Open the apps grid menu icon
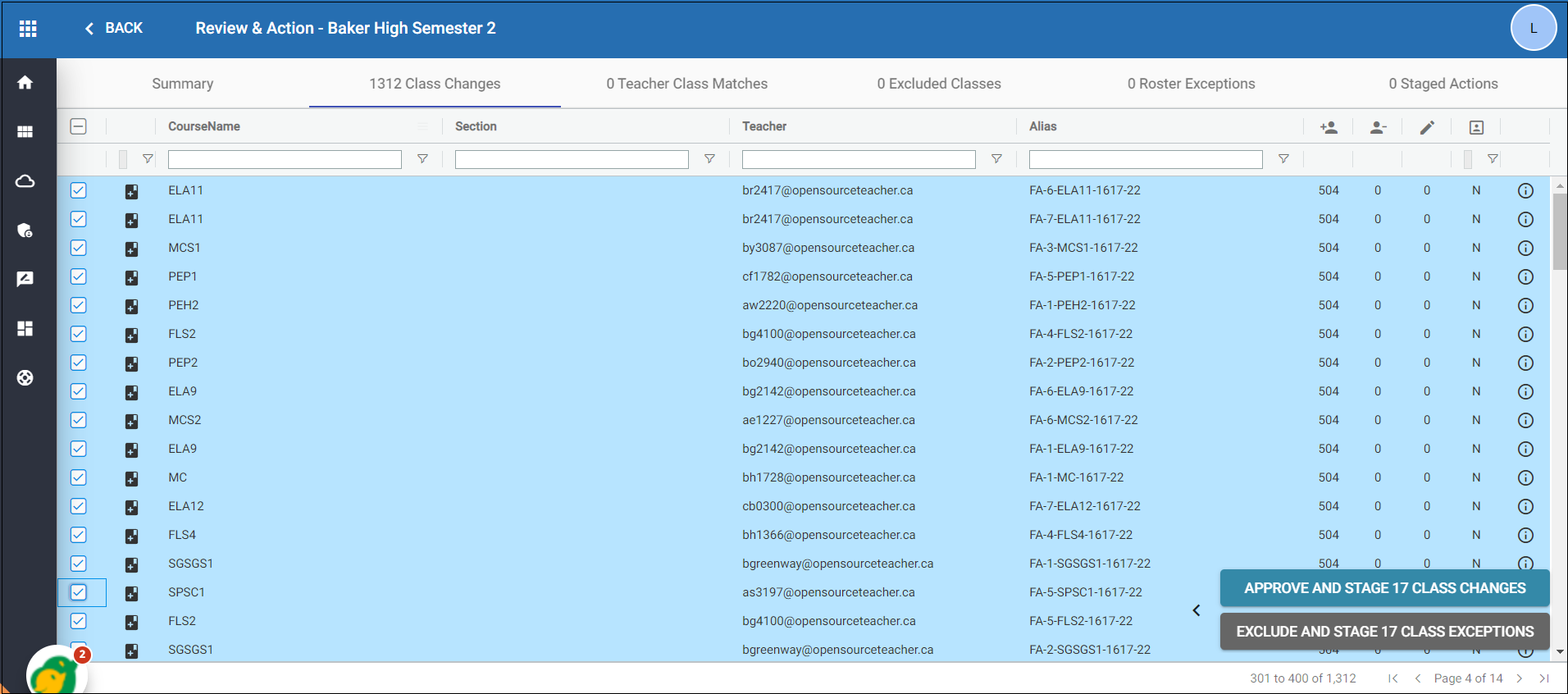The height and width of the screenshot is (694, 1568). click(x=28, y=29)
